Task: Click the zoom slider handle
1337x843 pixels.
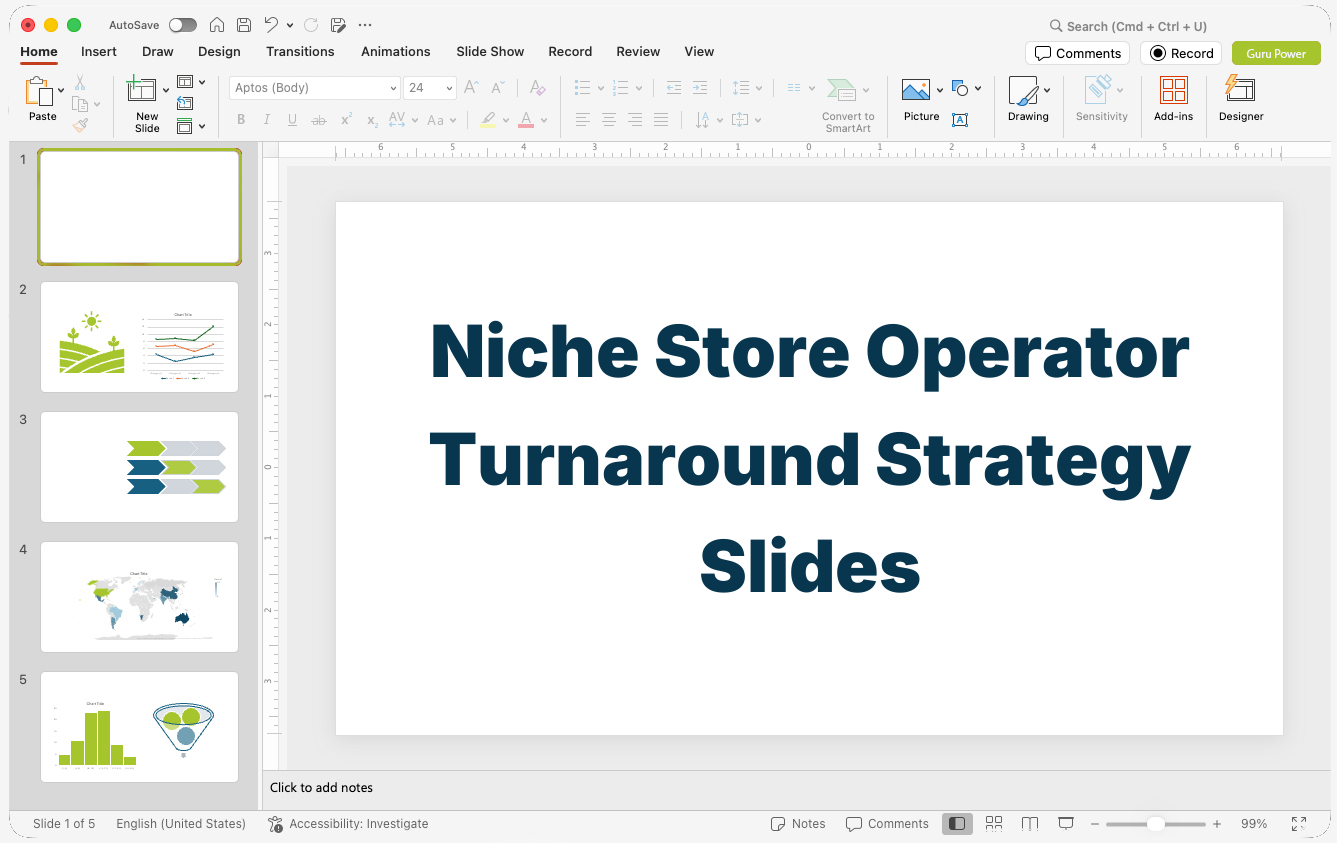Action: 1155,824
